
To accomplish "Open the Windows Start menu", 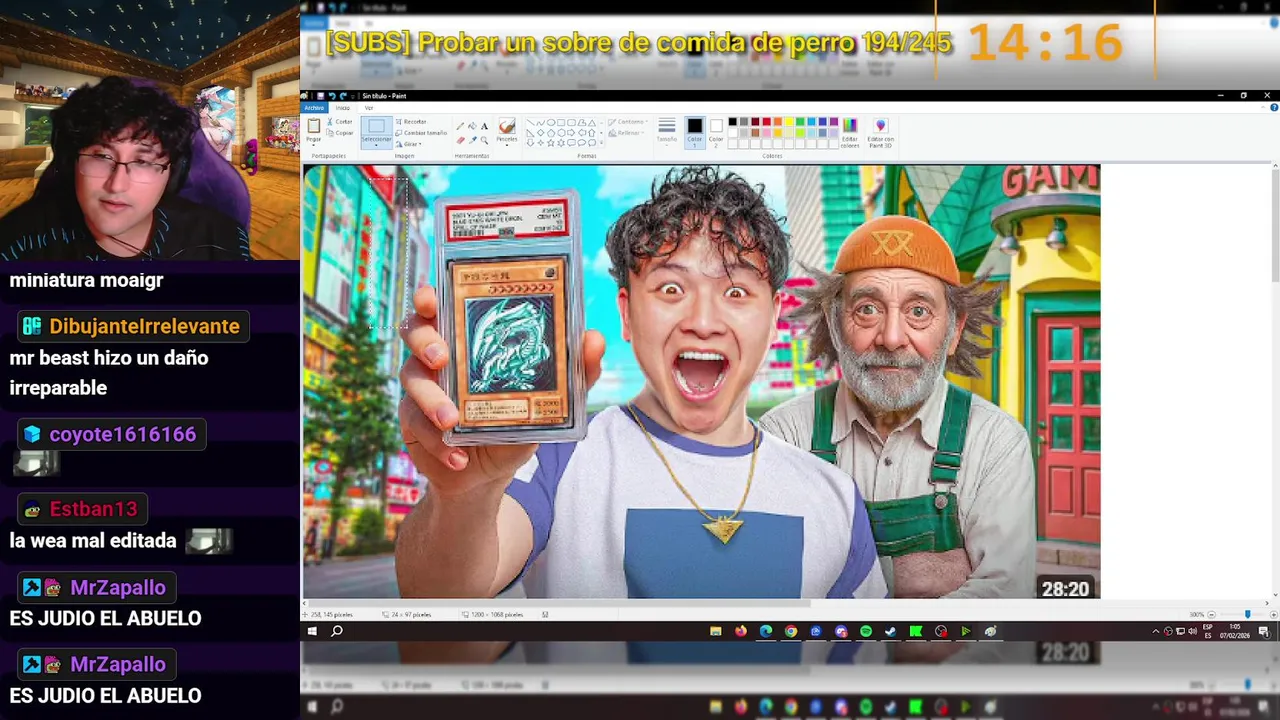I will tap(312, 631).
